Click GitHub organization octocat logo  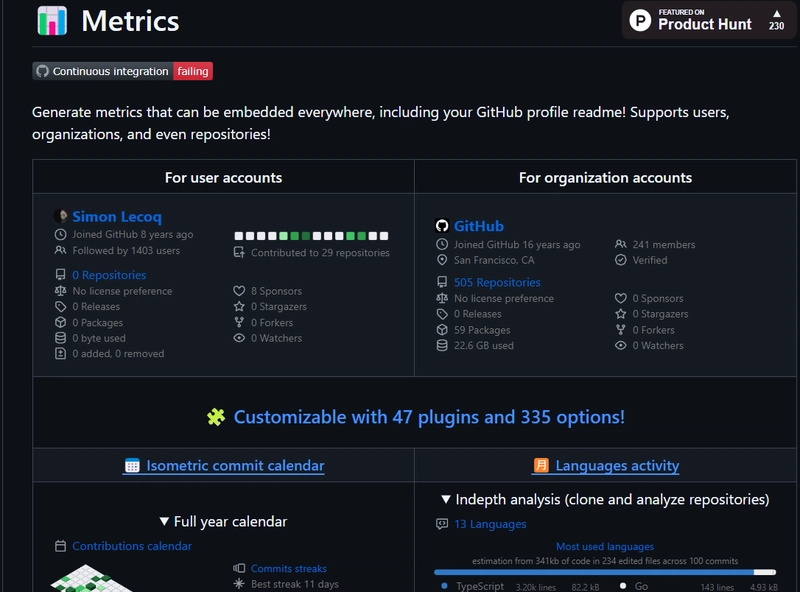click(x=442, y=226)
